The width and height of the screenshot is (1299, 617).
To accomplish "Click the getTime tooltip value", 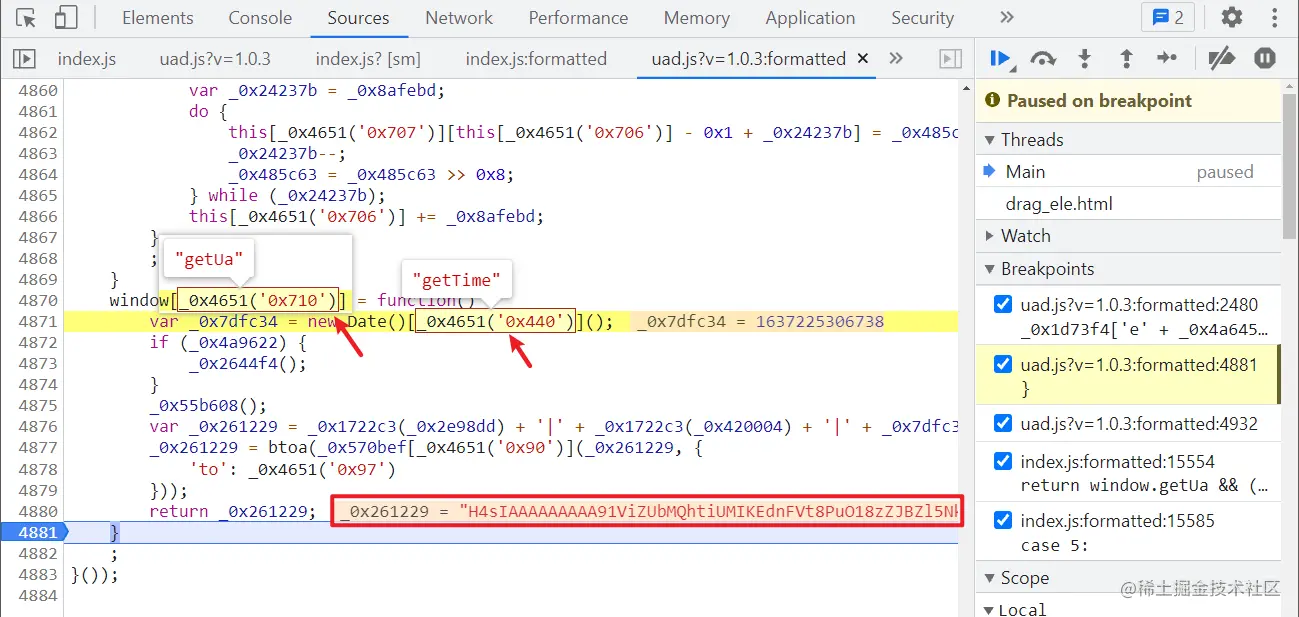I will (456, 281).
